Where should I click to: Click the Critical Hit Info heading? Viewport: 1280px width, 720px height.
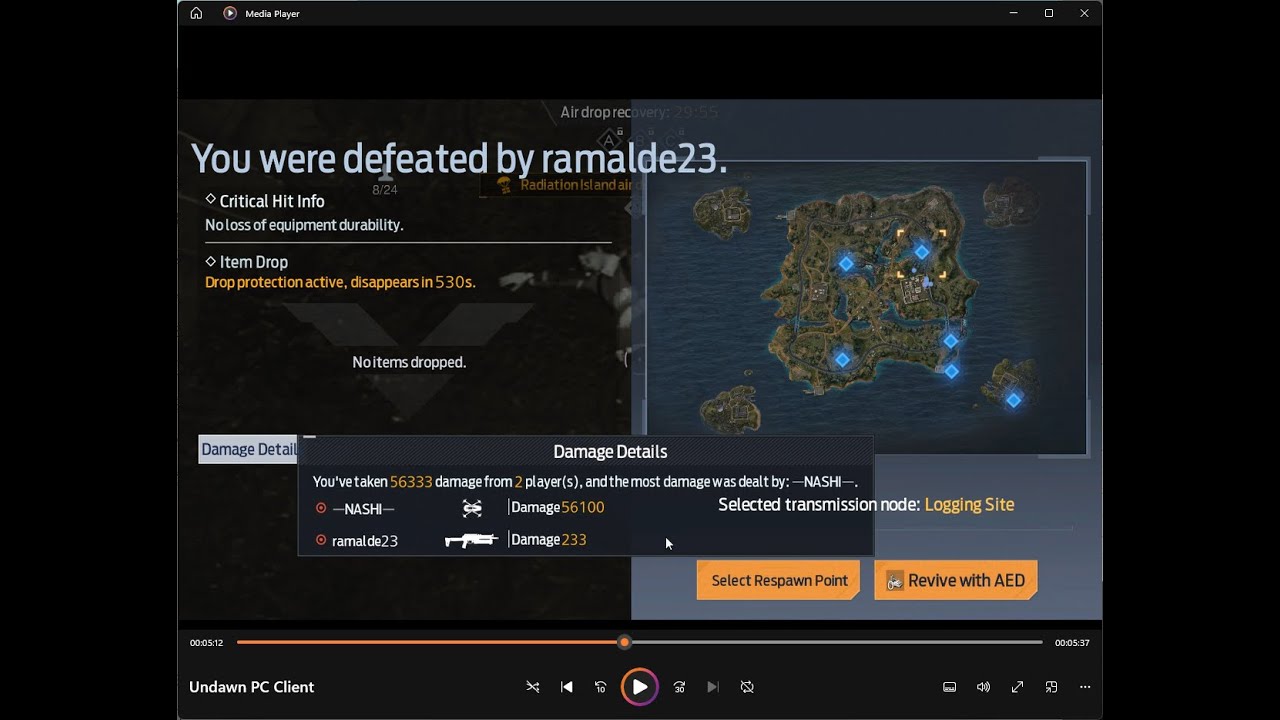coord(272,201)
